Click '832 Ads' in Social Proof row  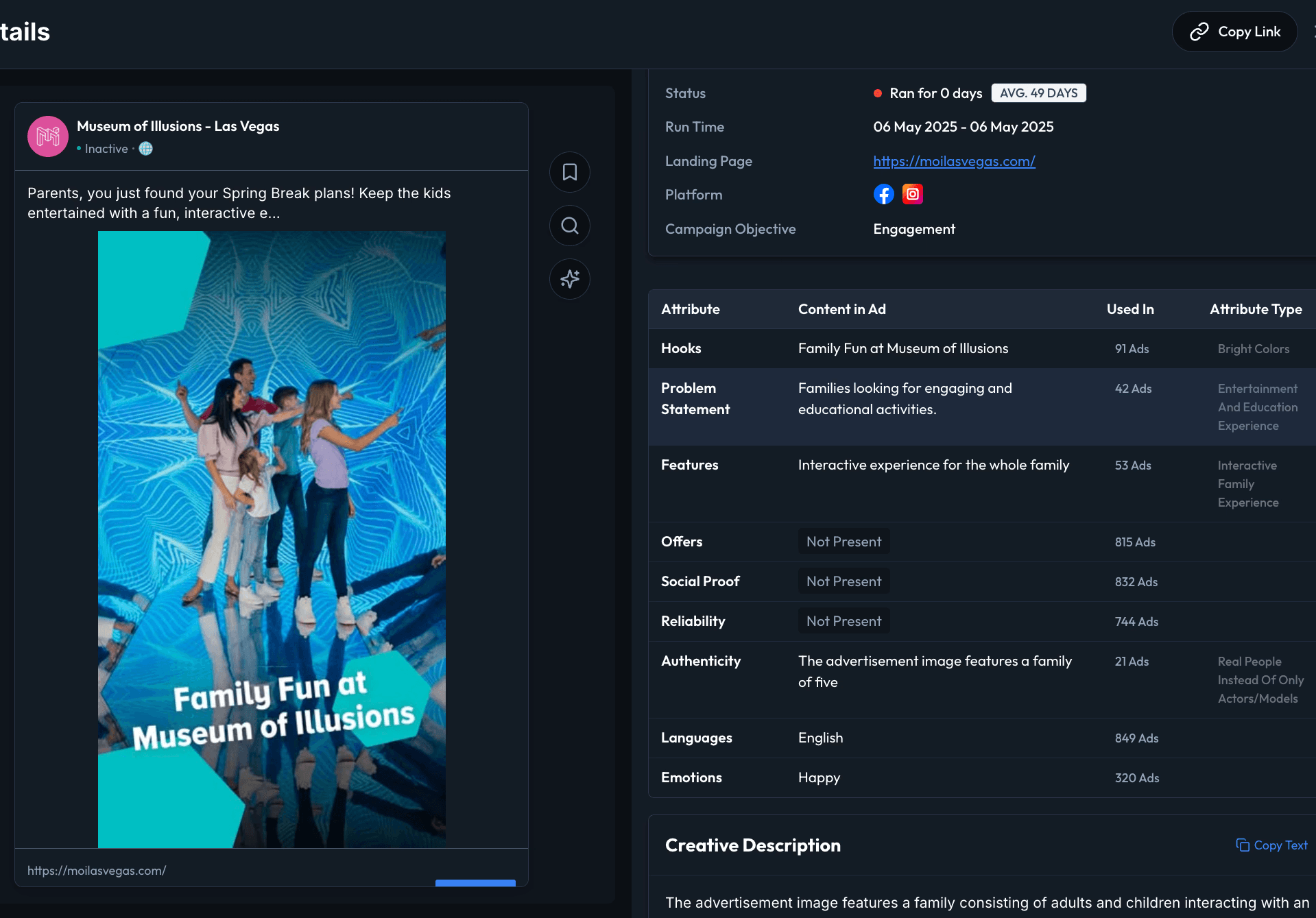1136,582
